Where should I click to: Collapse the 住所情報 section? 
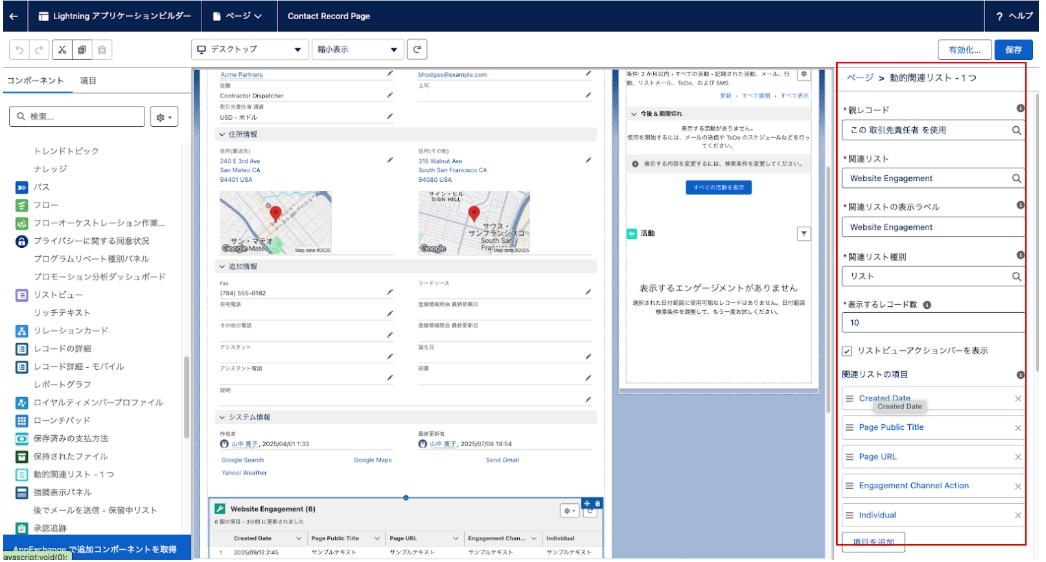tap(222, 134)
